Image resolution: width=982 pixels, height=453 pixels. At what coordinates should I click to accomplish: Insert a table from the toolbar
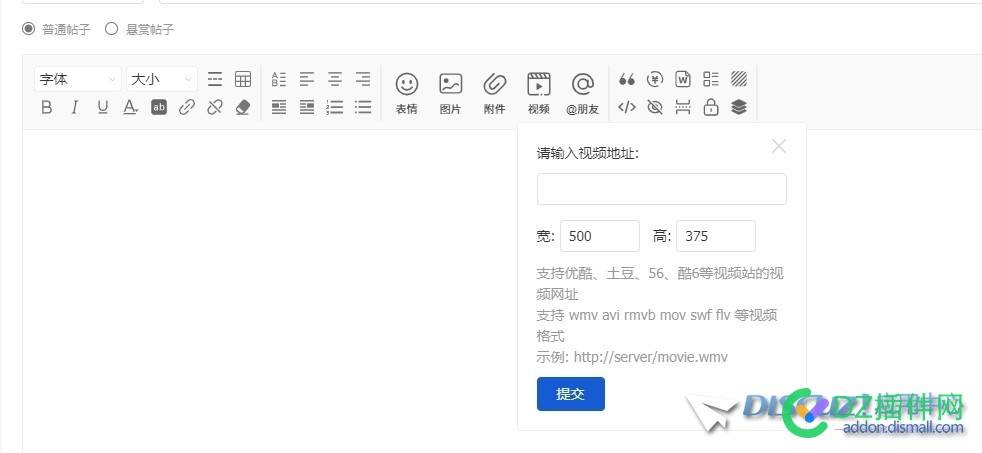tap(243, 79)
